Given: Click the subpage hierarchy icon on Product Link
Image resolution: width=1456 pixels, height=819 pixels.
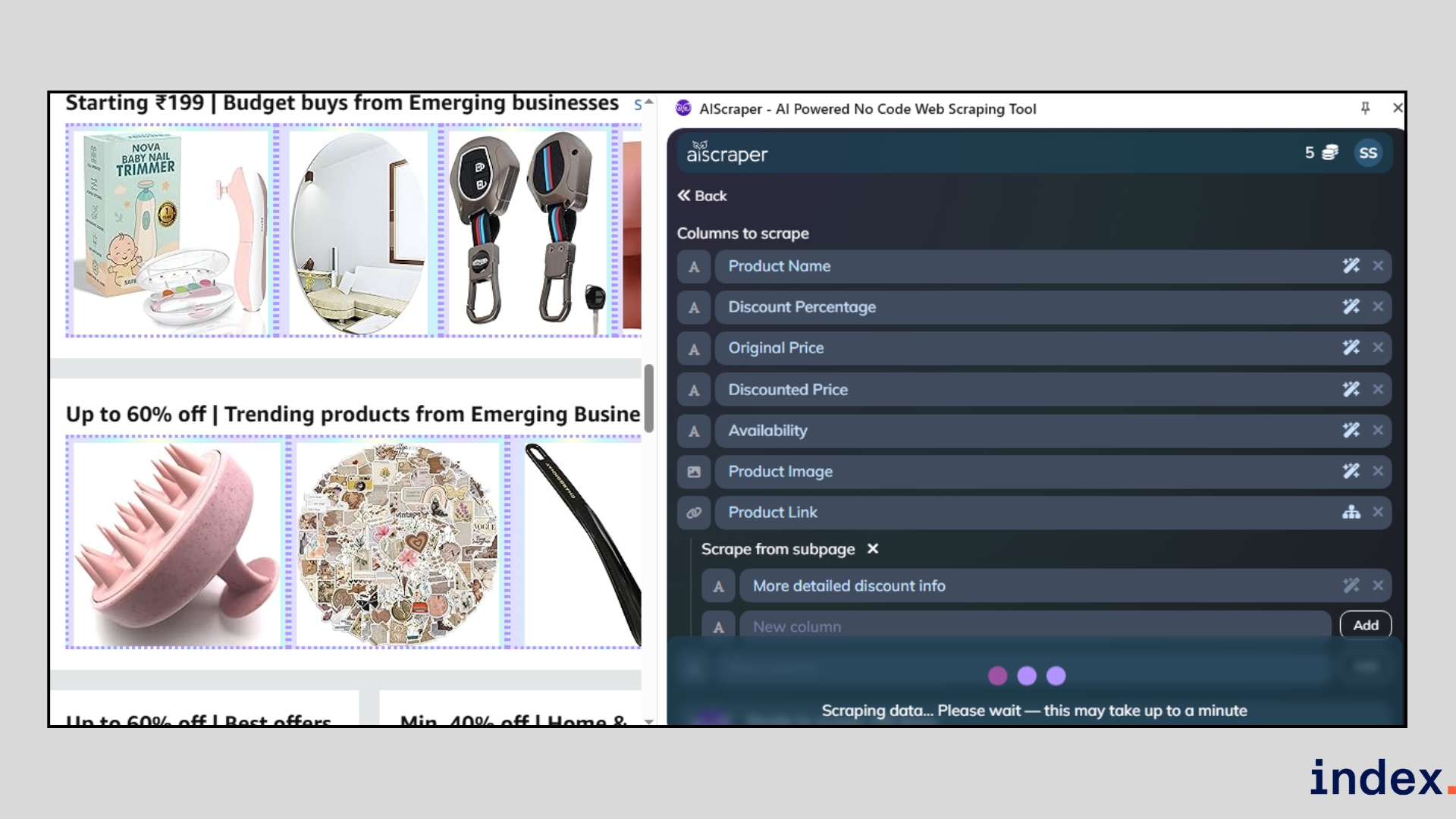Looking at the screenshot, I should click(x=1351, y=513).
